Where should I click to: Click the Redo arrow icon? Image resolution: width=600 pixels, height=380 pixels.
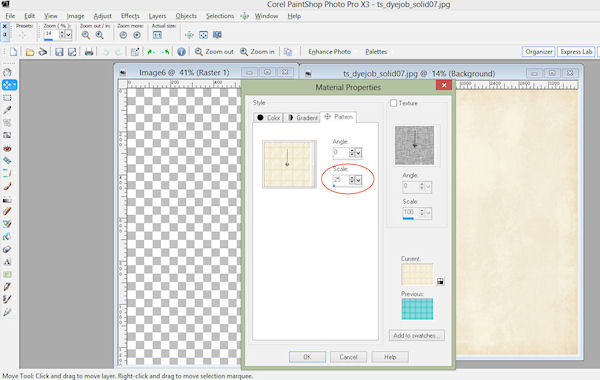[118, 52]
